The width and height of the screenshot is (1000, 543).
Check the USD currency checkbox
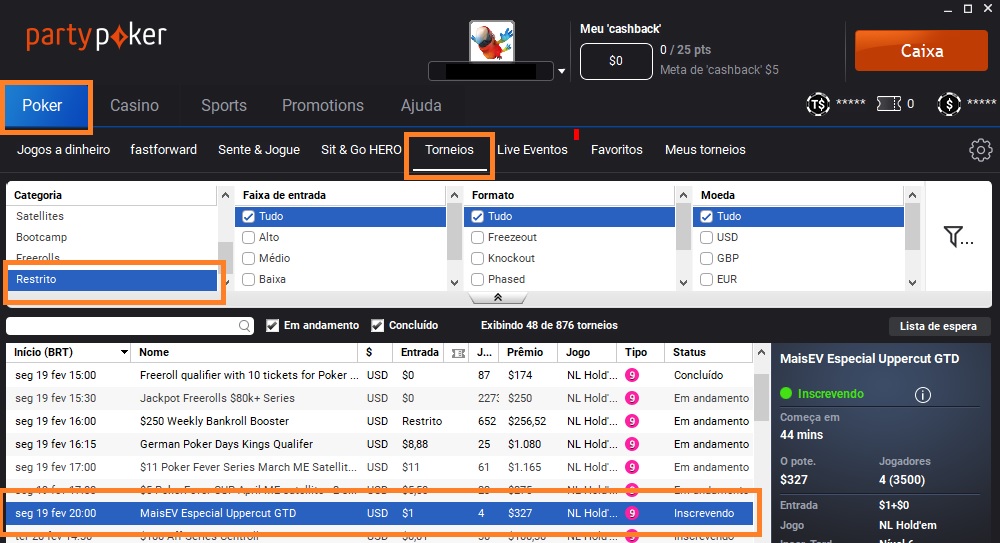pos(707,237)
